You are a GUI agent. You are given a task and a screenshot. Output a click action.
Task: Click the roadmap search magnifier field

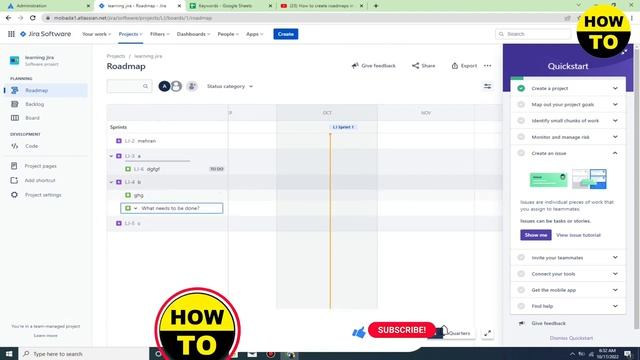coord(129,86)
